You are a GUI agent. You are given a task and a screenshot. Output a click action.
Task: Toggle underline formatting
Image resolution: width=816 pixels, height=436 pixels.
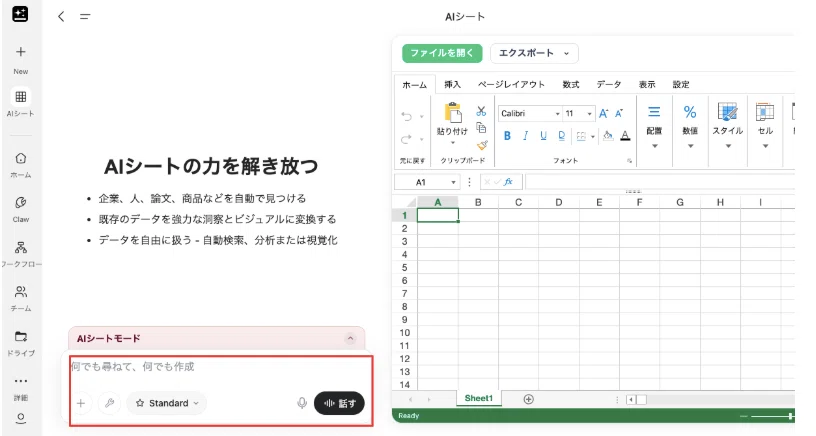pyautogui.click(x=543, y=136)
